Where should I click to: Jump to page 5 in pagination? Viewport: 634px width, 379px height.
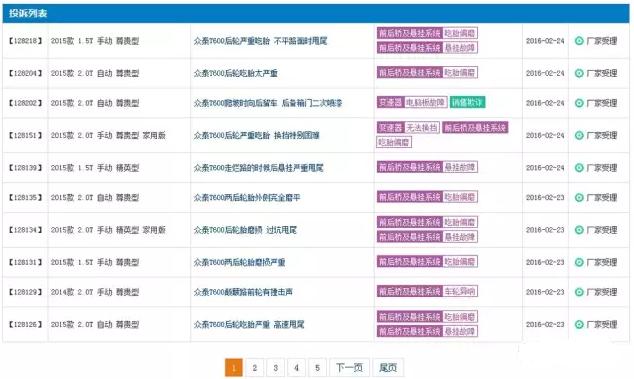[317, 368]
